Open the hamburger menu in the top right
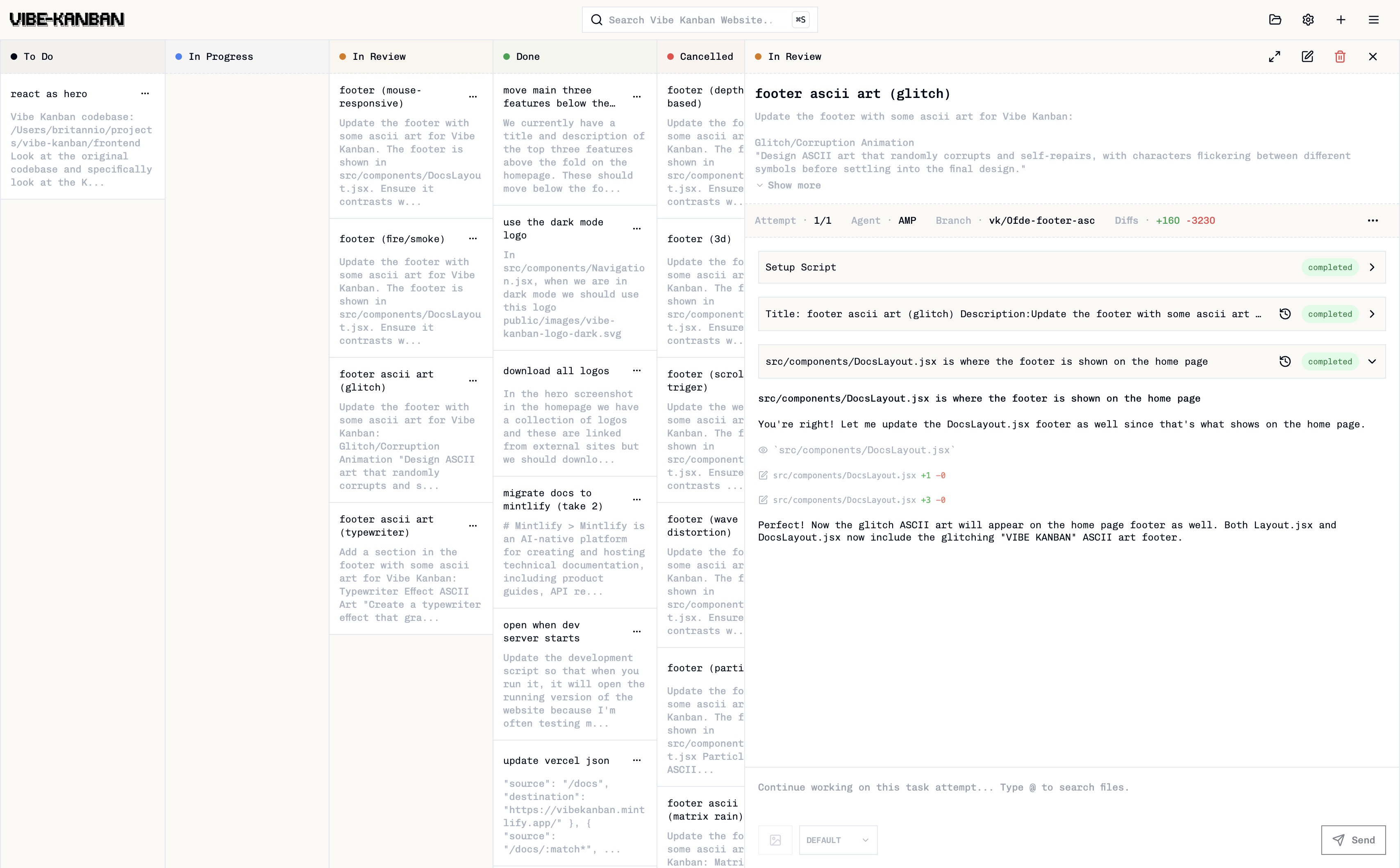 [1374, 19]
